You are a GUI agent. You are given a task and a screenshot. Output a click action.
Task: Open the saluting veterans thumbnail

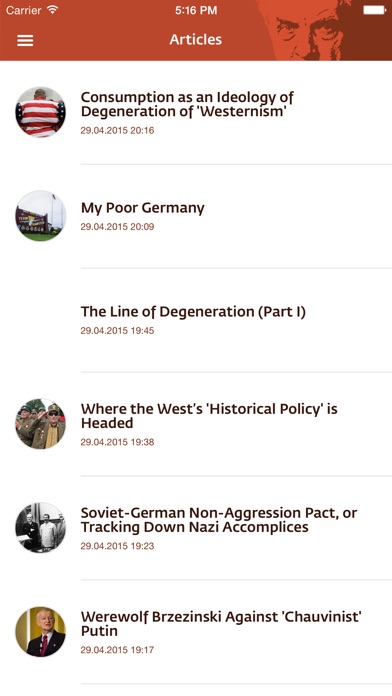pyautogui.click(x=40, y=423)
